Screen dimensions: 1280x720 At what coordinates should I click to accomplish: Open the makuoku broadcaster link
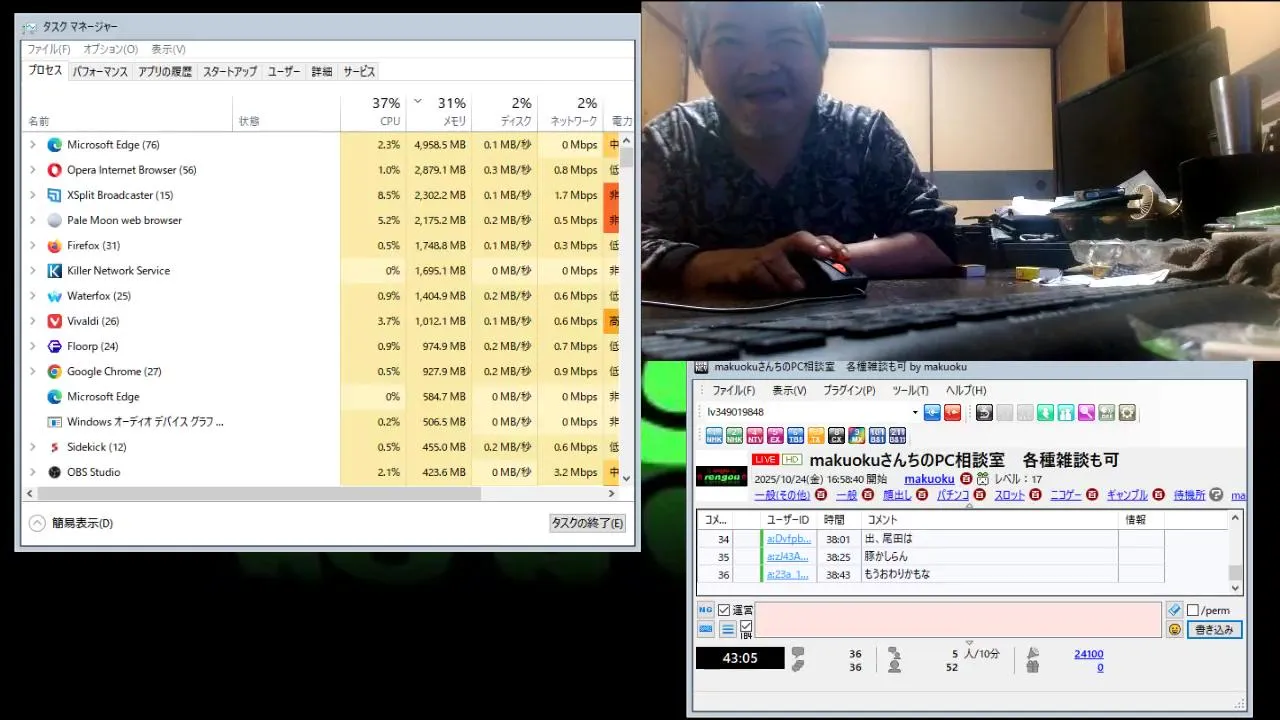click(929, 480)
